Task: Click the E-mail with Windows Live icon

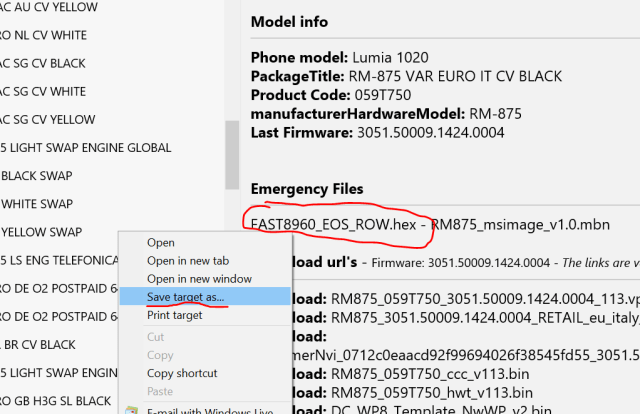Action: [131, 409]
